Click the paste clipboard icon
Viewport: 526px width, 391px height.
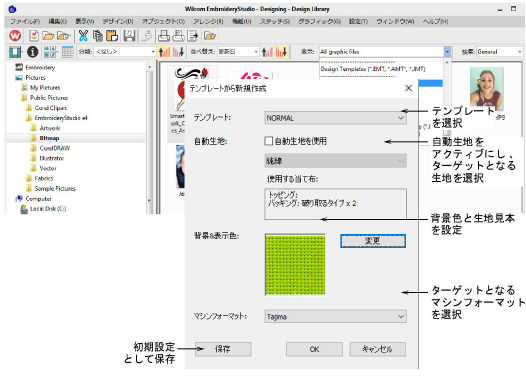tap(112, 35)
